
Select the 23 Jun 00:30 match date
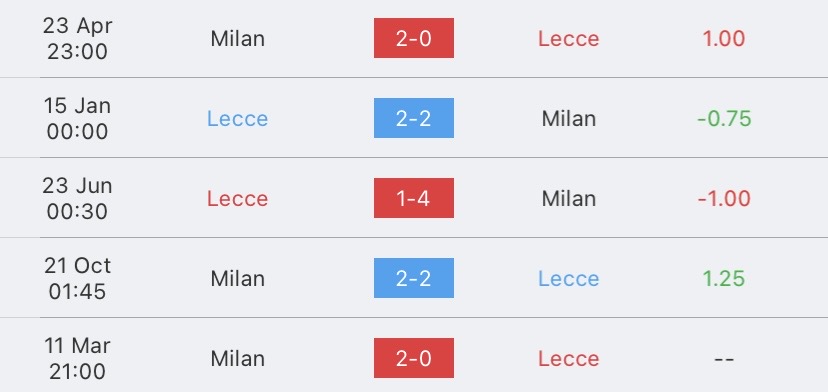pos(77,198)
